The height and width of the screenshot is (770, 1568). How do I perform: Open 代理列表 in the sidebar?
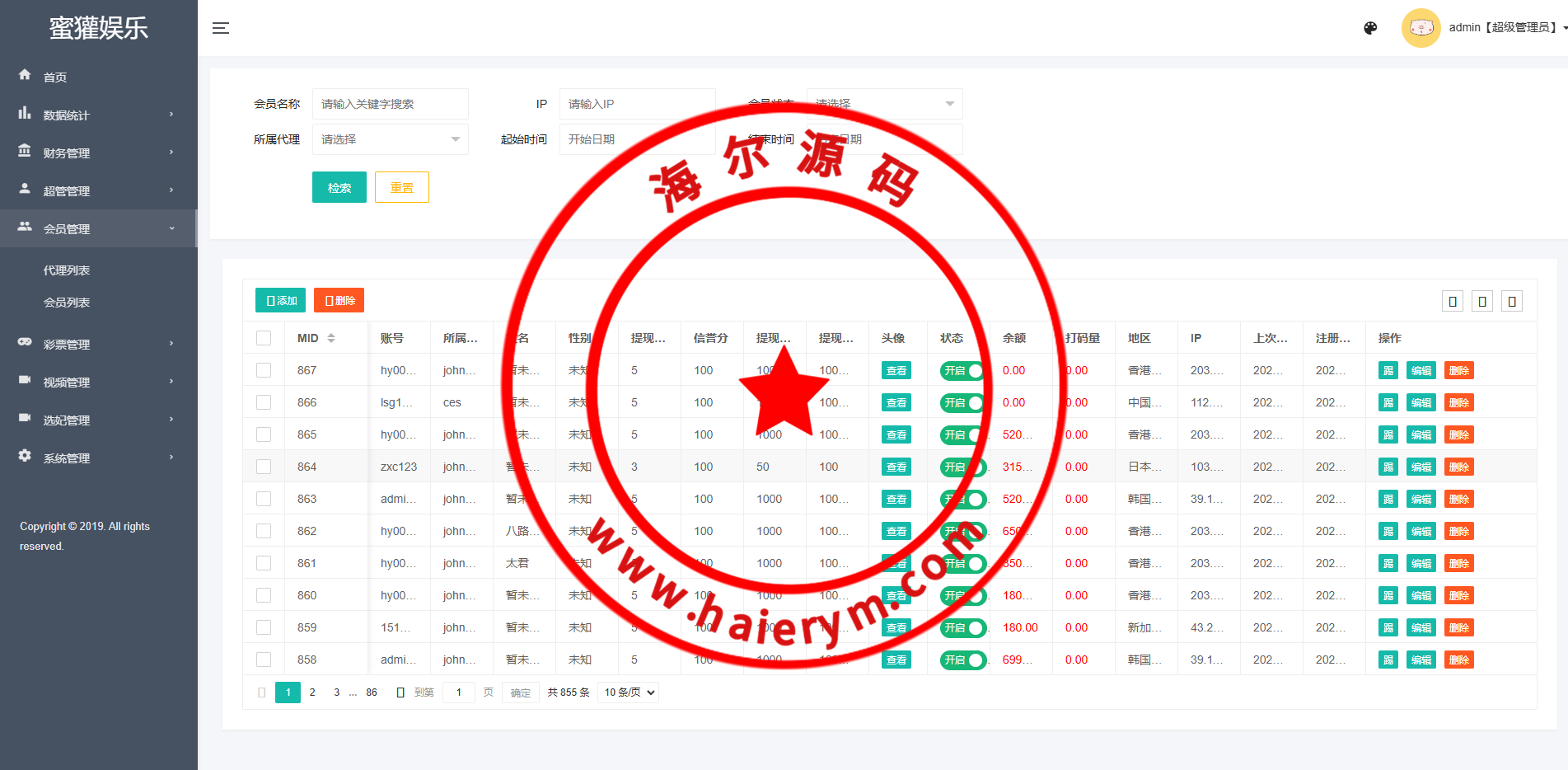[67, 270]
